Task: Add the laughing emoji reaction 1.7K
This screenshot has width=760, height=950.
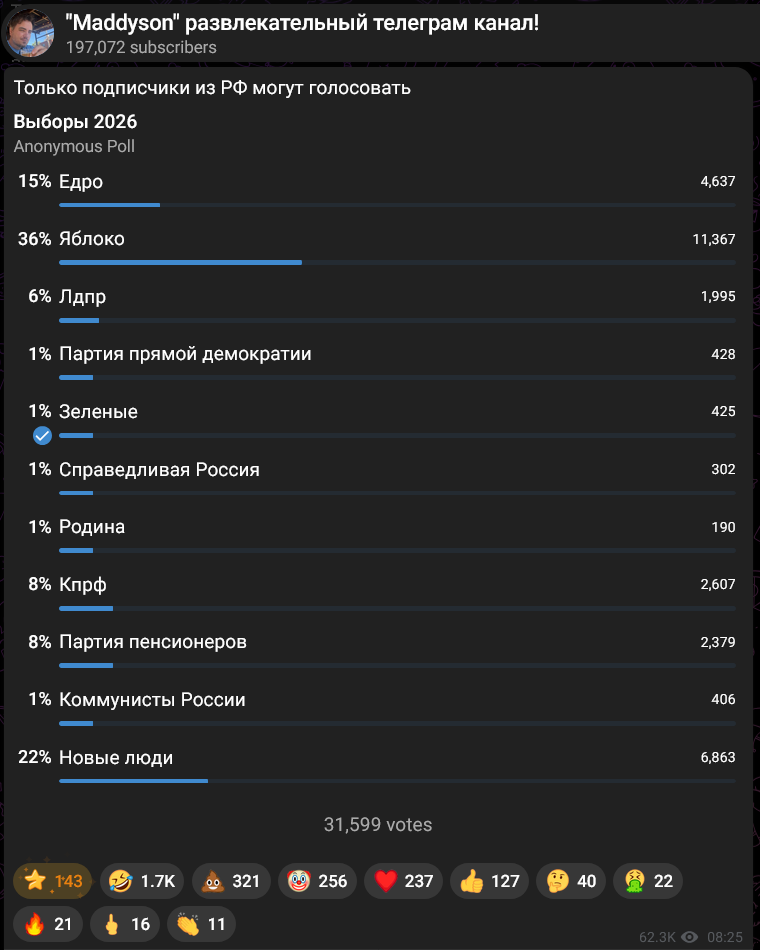Action: [x=142, y=880]
